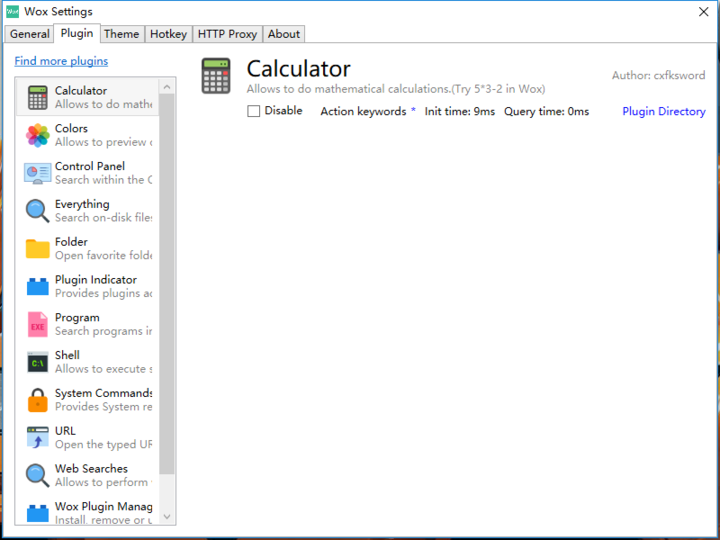This screenshot has width=720, height=540.
Task: Open the Theme tab
Action: 122,34
